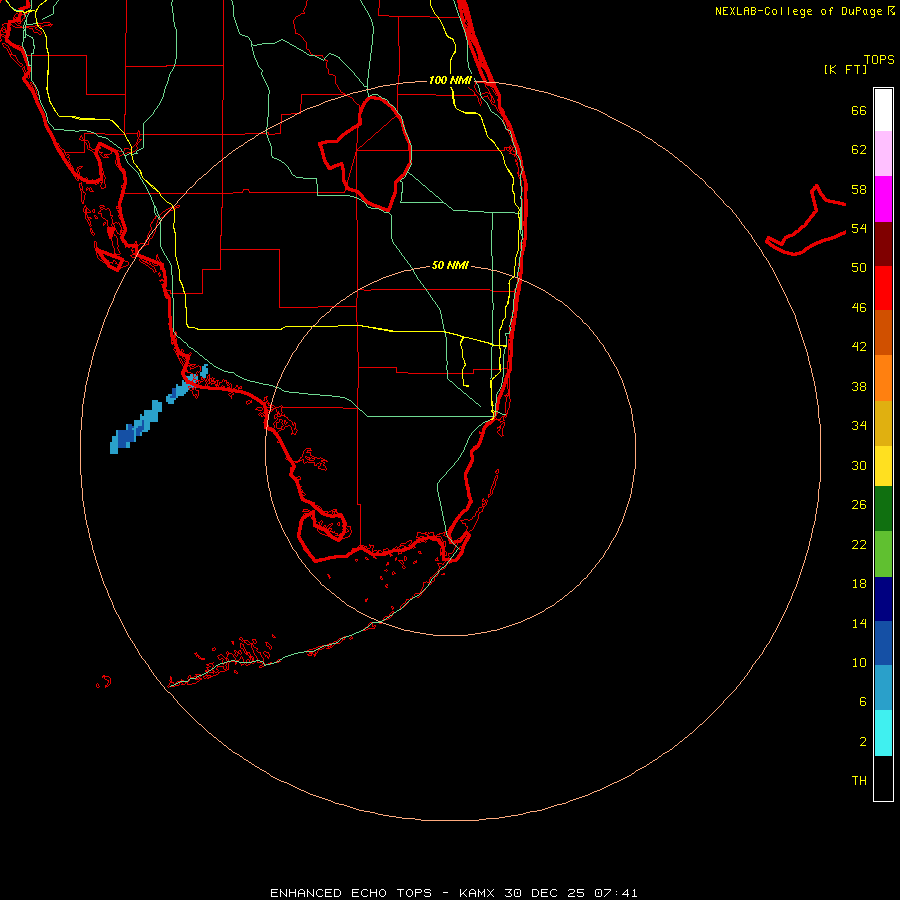Viewport: 900px width, 900px height.
Task: Click the white 66 kft color swatch
Action: coord(883,110)
